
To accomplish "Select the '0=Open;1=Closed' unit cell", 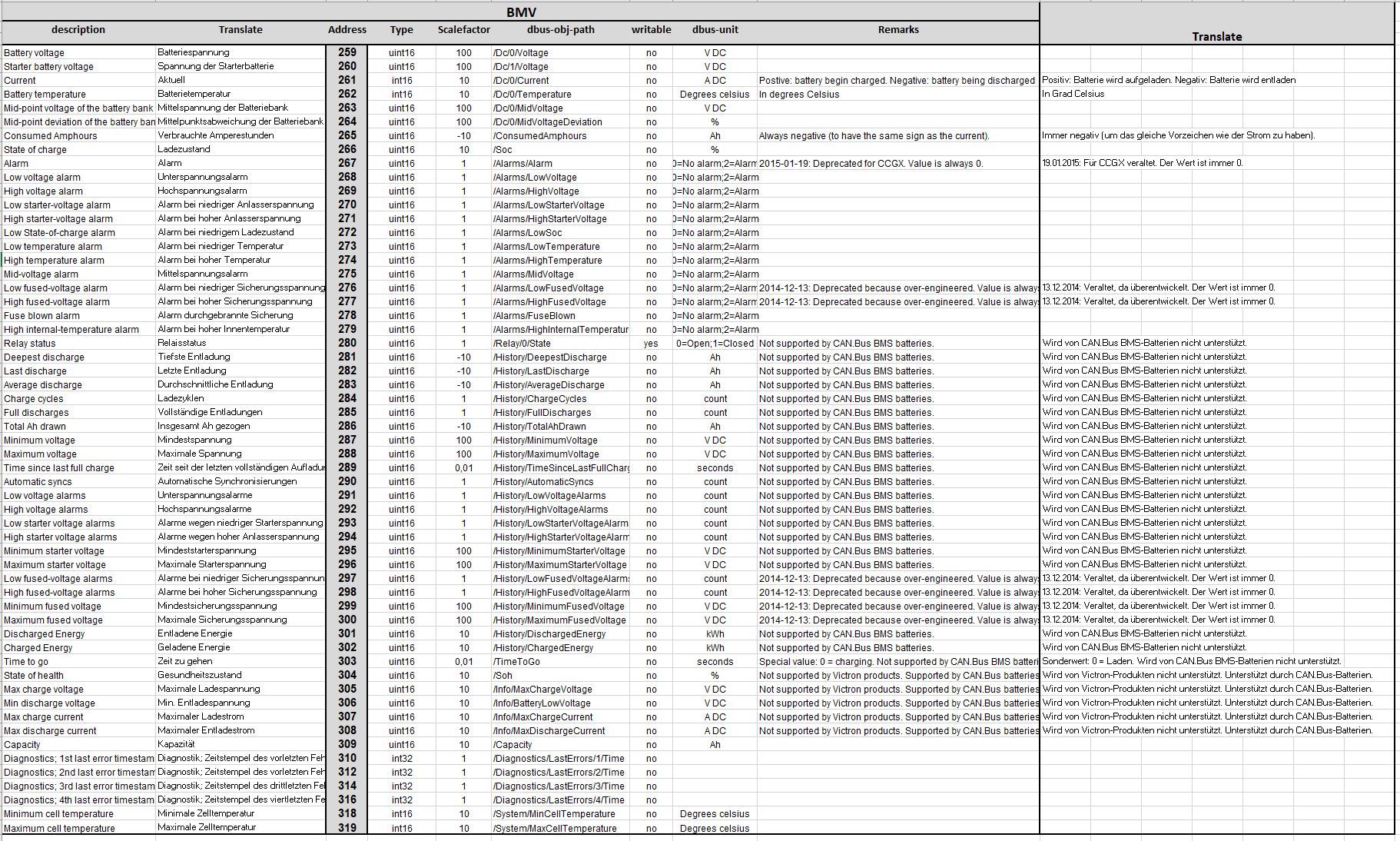I will tap(715, 344).
